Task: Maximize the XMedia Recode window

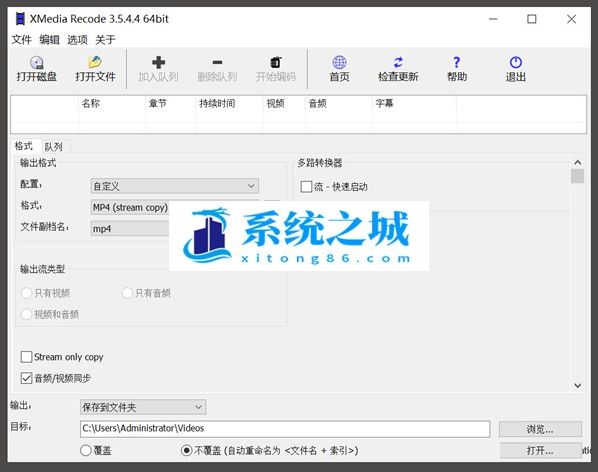Action: tap(532, 19)
